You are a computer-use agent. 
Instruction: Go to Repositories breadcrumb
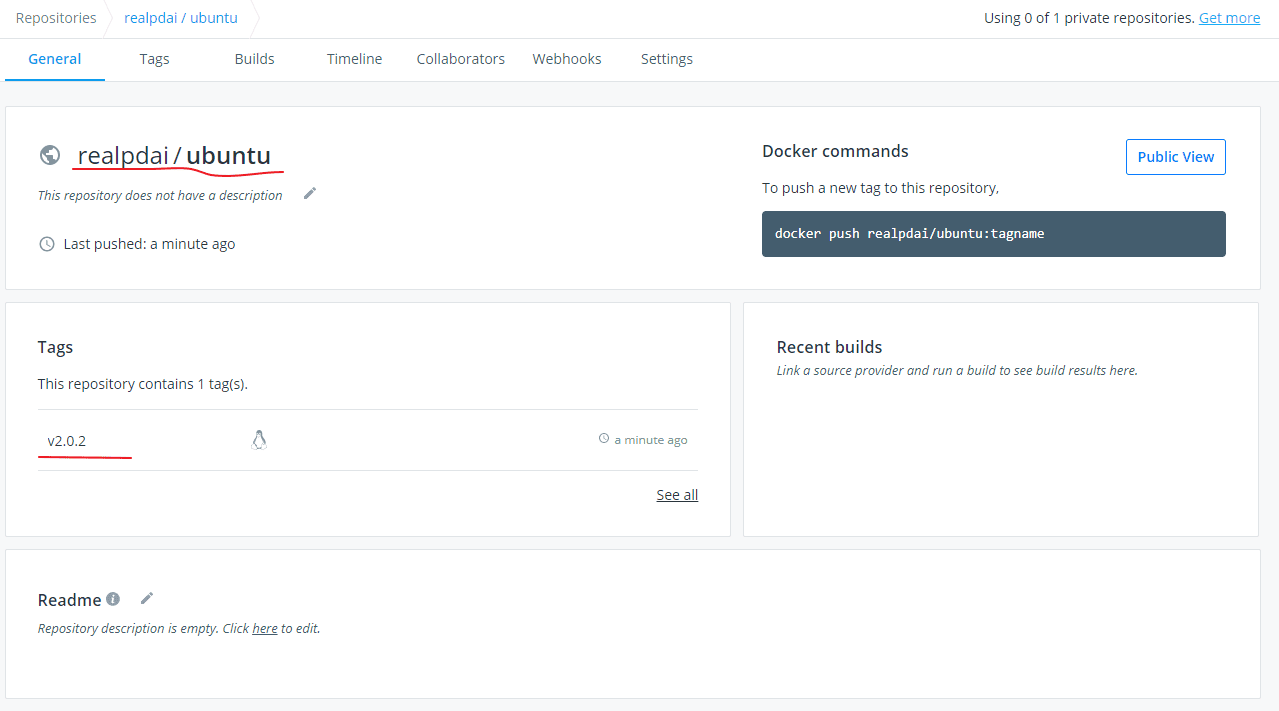pyautogui.click(x=56, y=18)
